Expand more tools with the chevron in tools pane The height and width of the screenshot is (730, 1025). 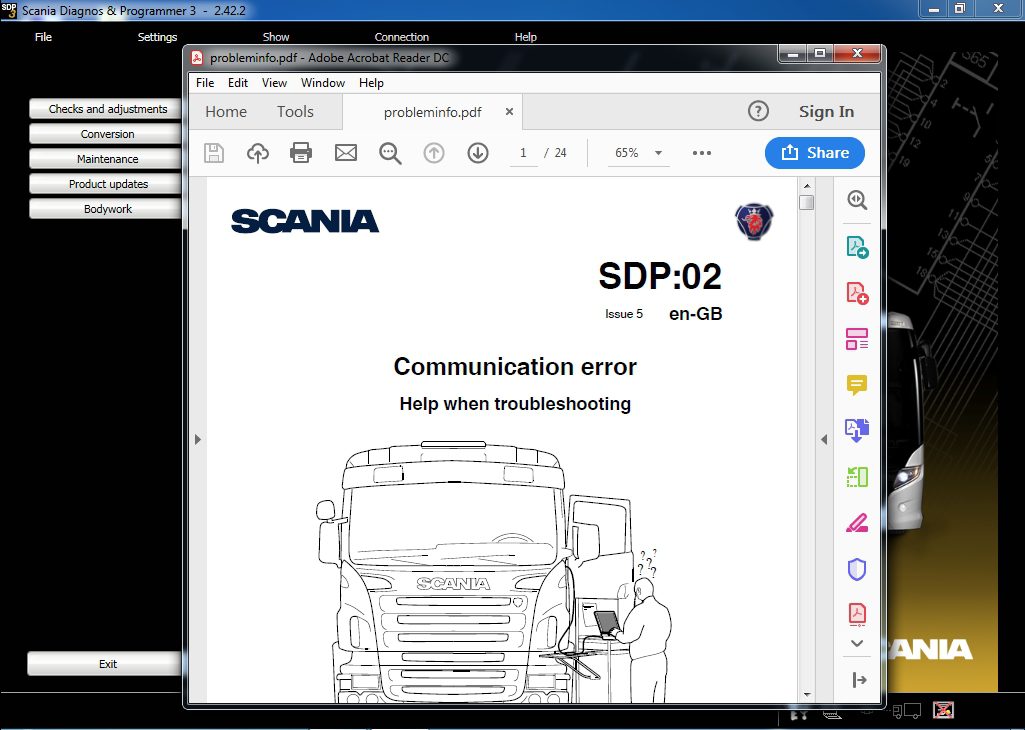pos(857,644)
